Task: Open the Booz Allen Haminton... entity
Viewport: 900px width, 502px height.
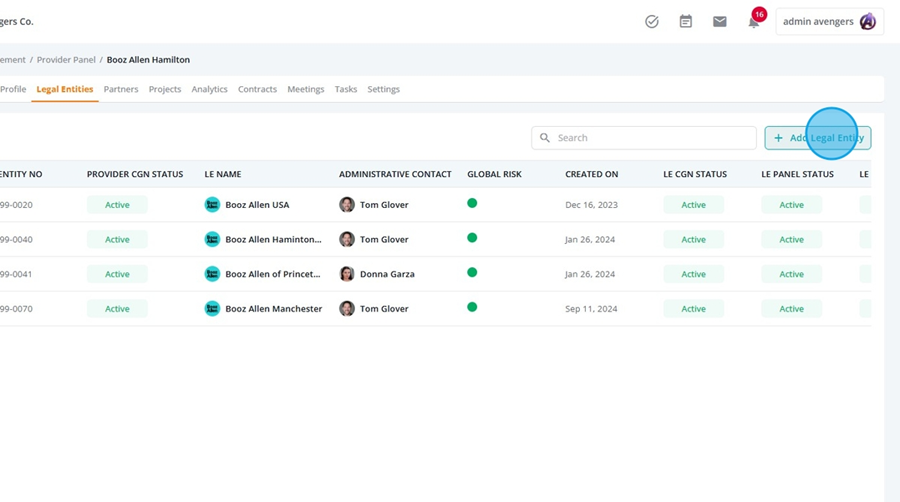Action: coord(273,239)
